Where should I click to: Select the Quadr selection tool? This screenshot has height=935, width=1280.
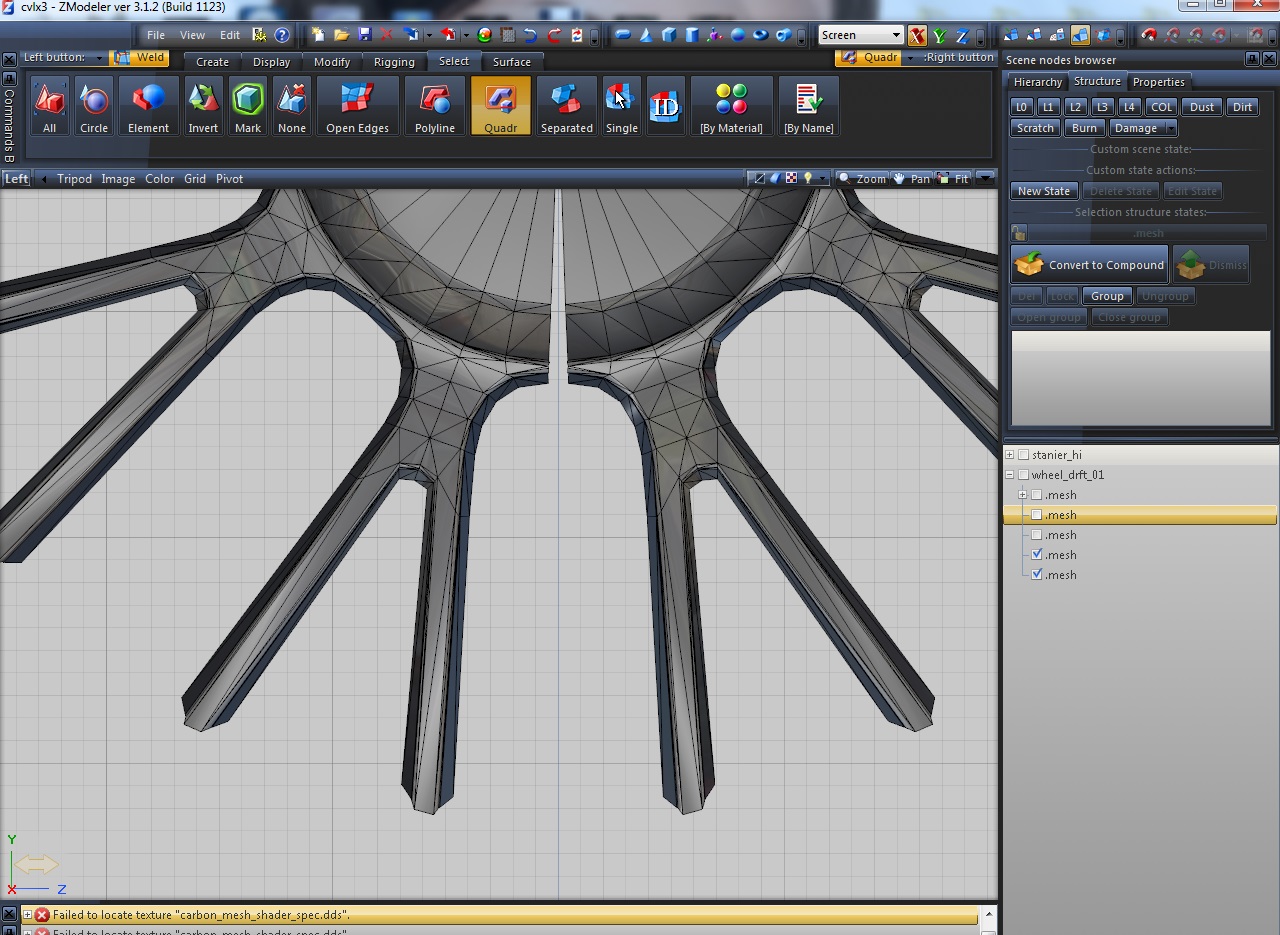tap(500, 106)
